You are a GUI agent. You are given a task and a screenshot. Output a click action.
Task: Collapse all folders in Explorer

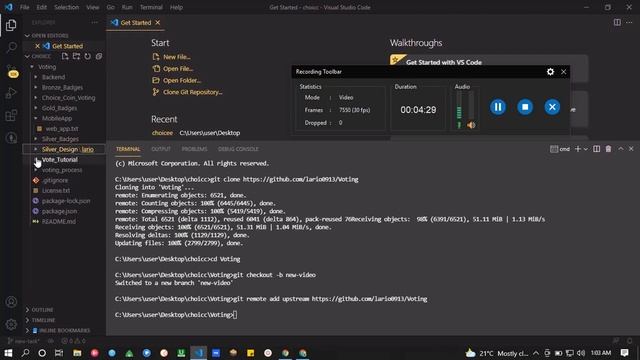click(x=99, y=56)
